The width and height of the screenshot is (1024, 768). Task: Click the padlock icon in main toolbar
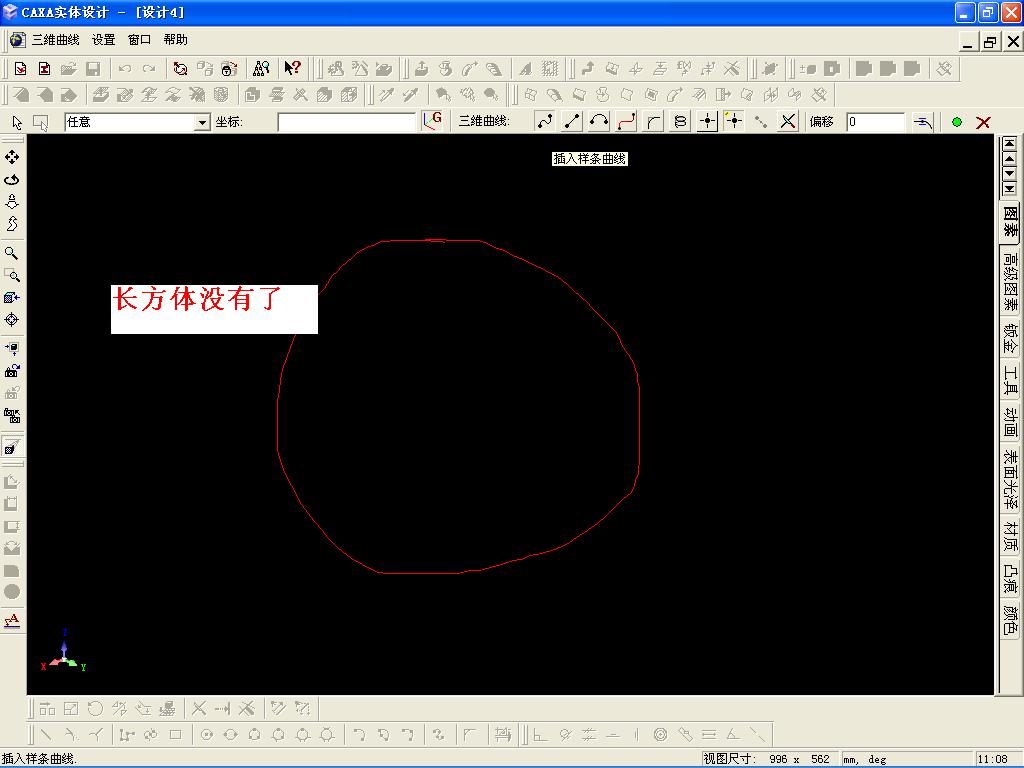pyautogui.click(x=229, y=69)
